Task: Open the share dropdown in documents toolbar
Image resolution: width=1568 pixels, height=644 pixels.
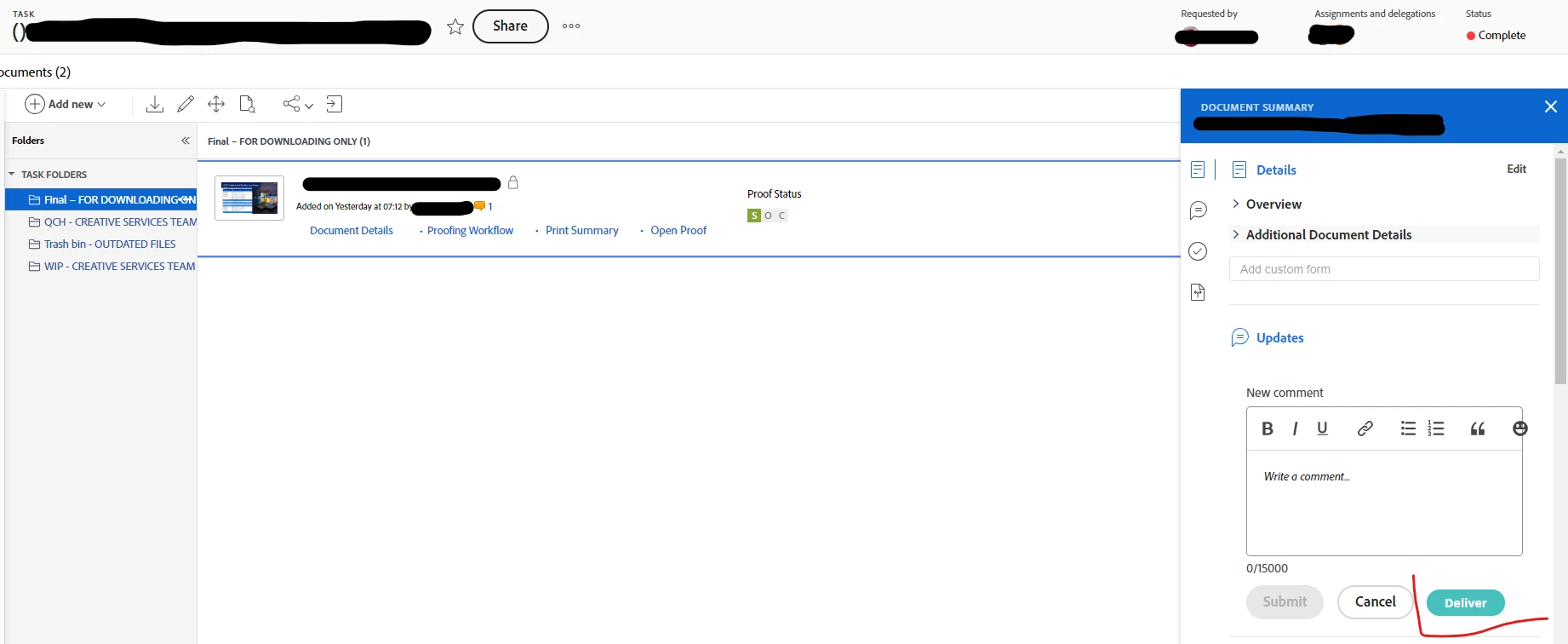Action: [x=298, y=104]
